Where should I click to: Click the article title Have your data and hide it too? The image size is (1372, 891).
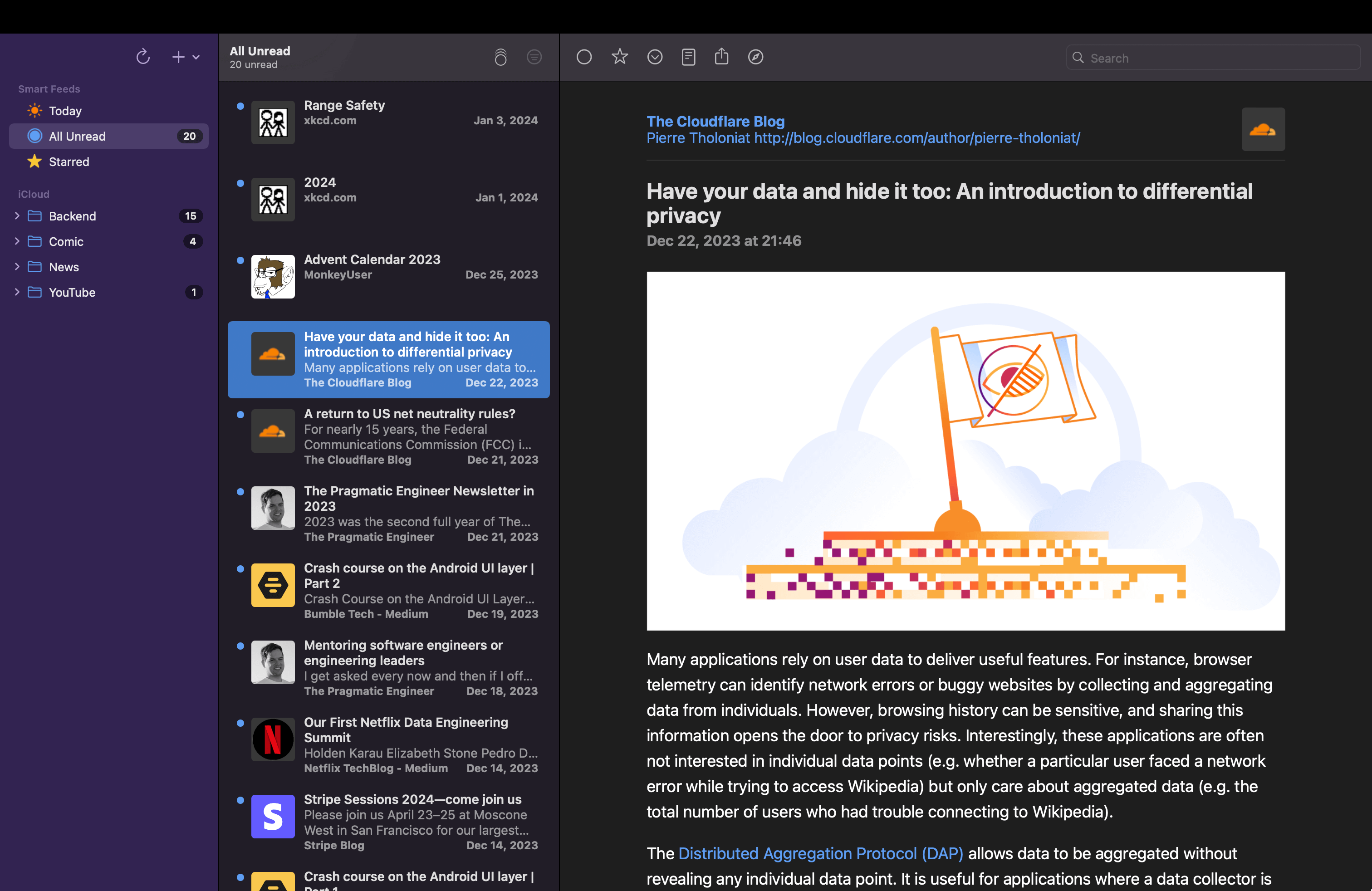[x=950, y=203]
